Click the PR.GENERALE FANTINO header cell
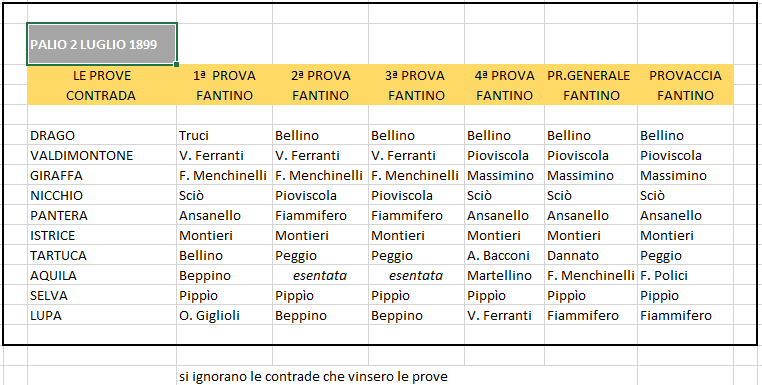The width and height of the screenshot is (762, 385). point(590,85)
